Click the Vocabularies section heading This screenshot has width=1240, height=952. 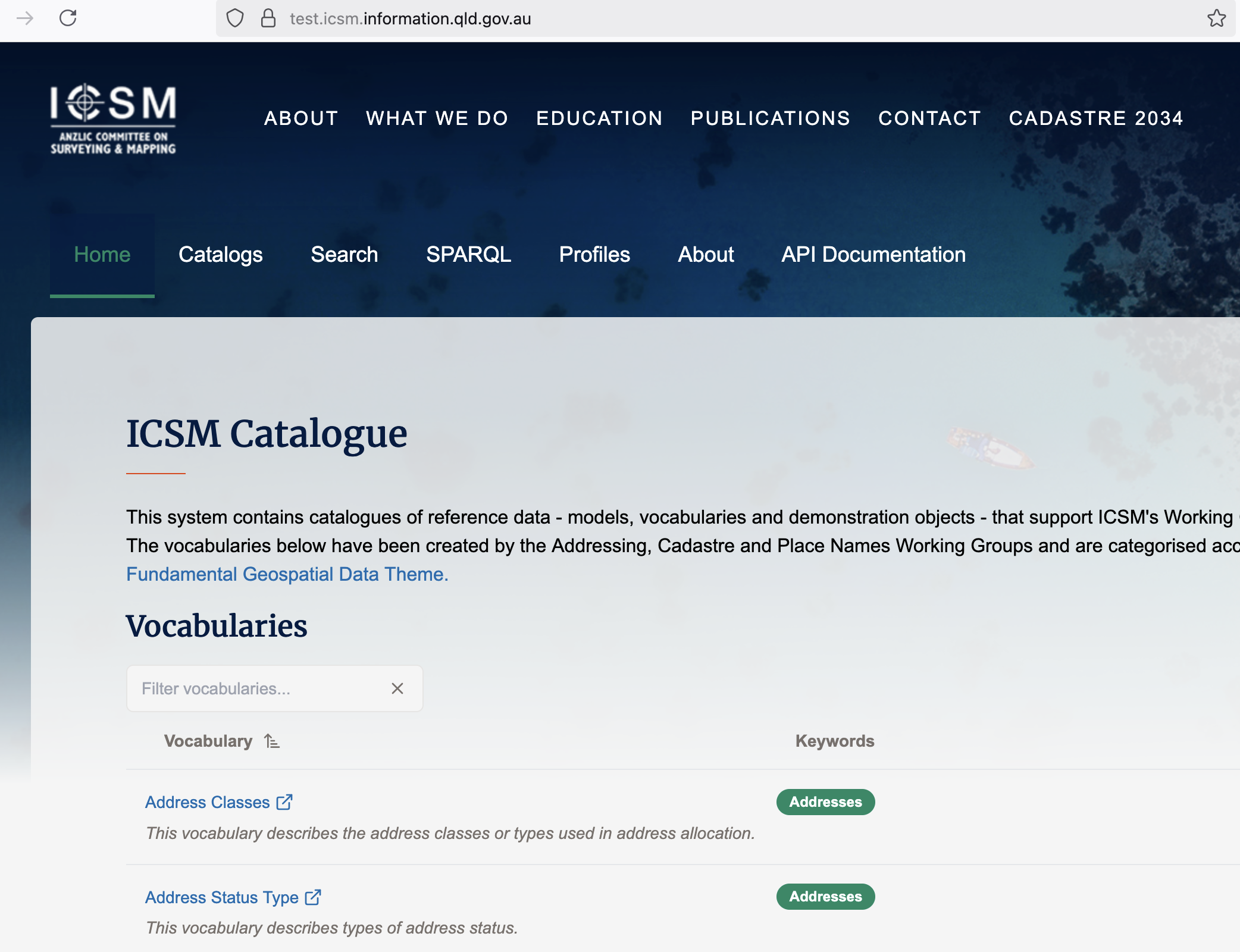point(217,626)
